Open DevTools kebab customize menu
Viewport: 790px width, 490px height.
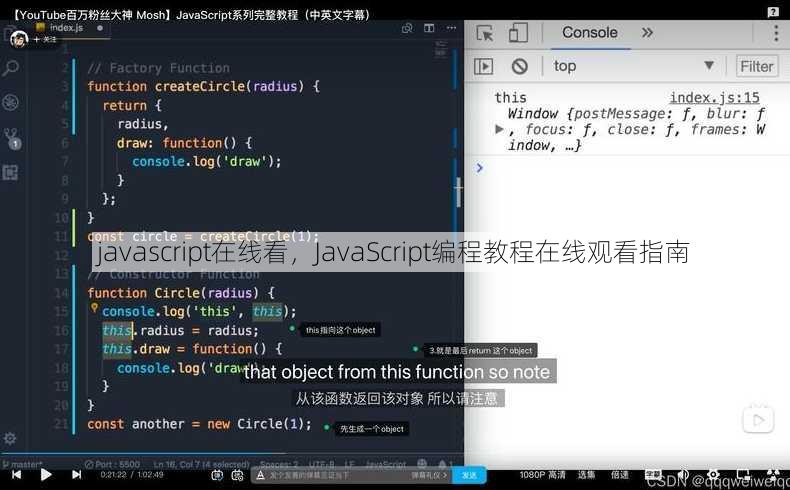pyautogui.click(x=776, y=33)
